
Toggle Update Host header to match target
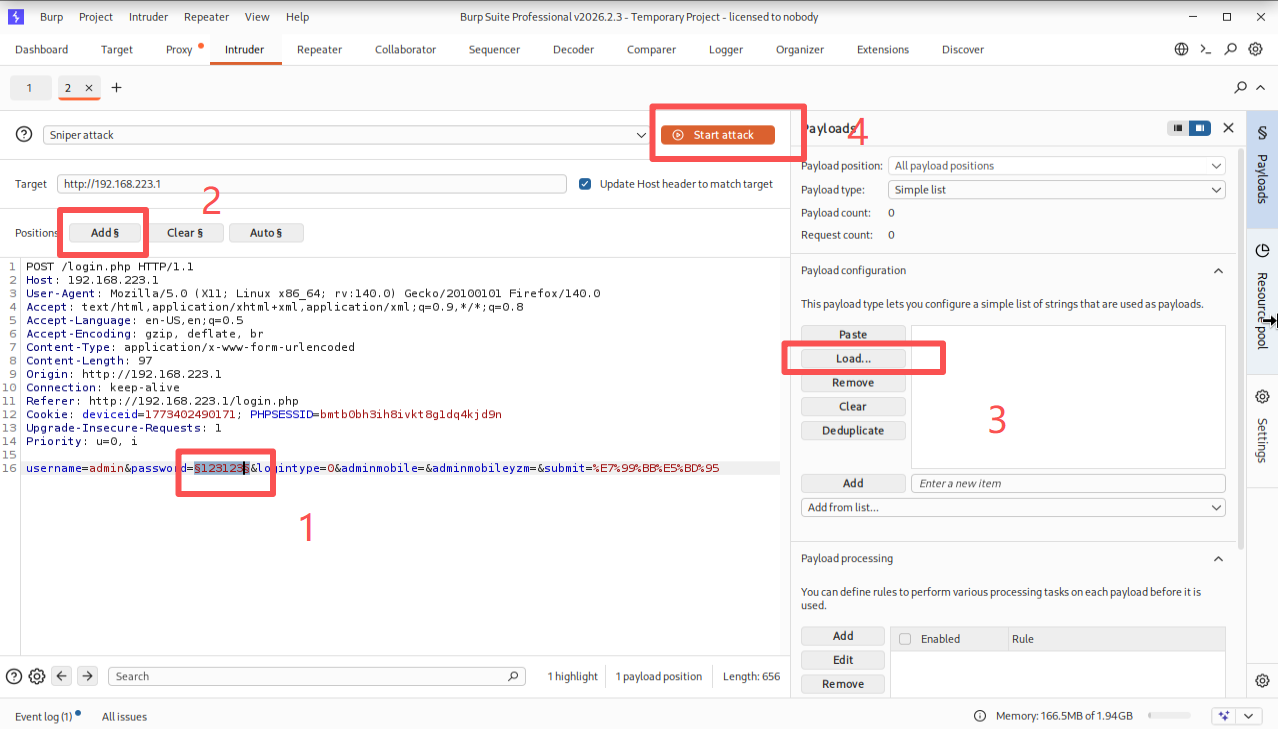586,184
